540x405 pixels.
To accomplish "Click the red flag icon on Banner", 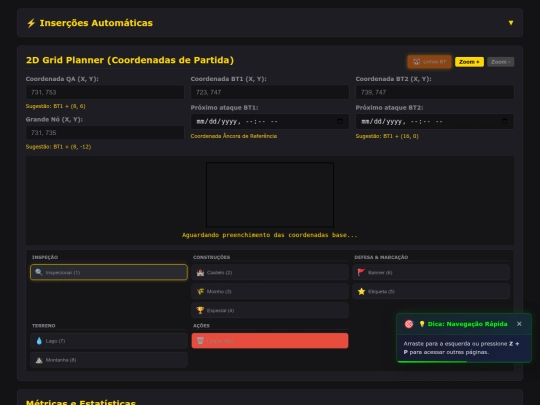I will (x=361, y=272).
